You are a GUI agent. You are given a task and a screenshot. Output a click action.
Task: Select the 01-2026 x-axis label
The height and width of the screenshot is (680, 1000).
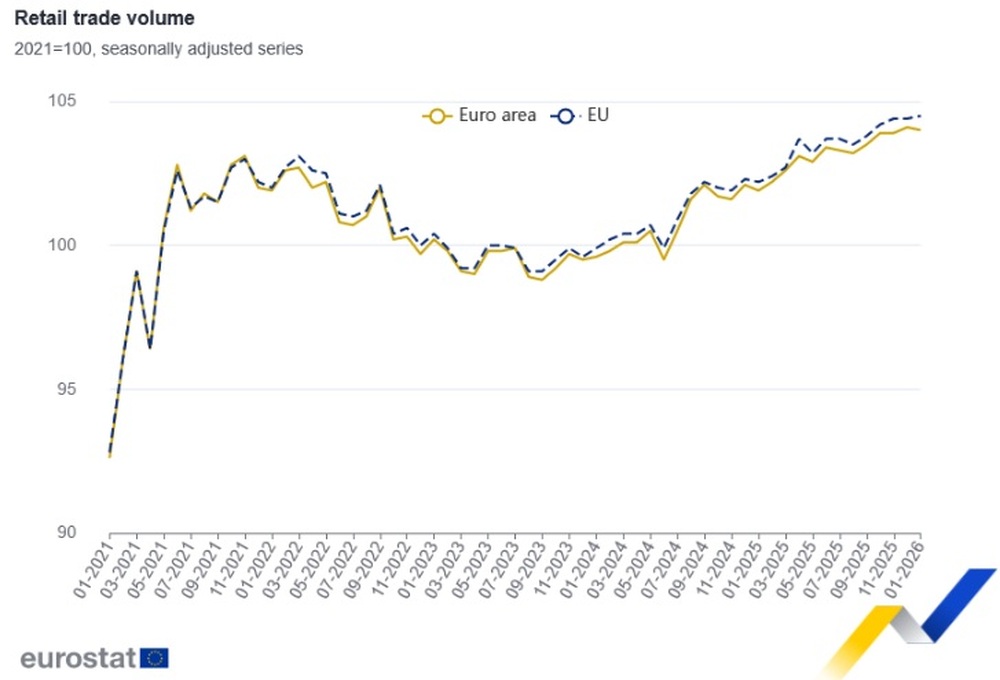point(904,569)
